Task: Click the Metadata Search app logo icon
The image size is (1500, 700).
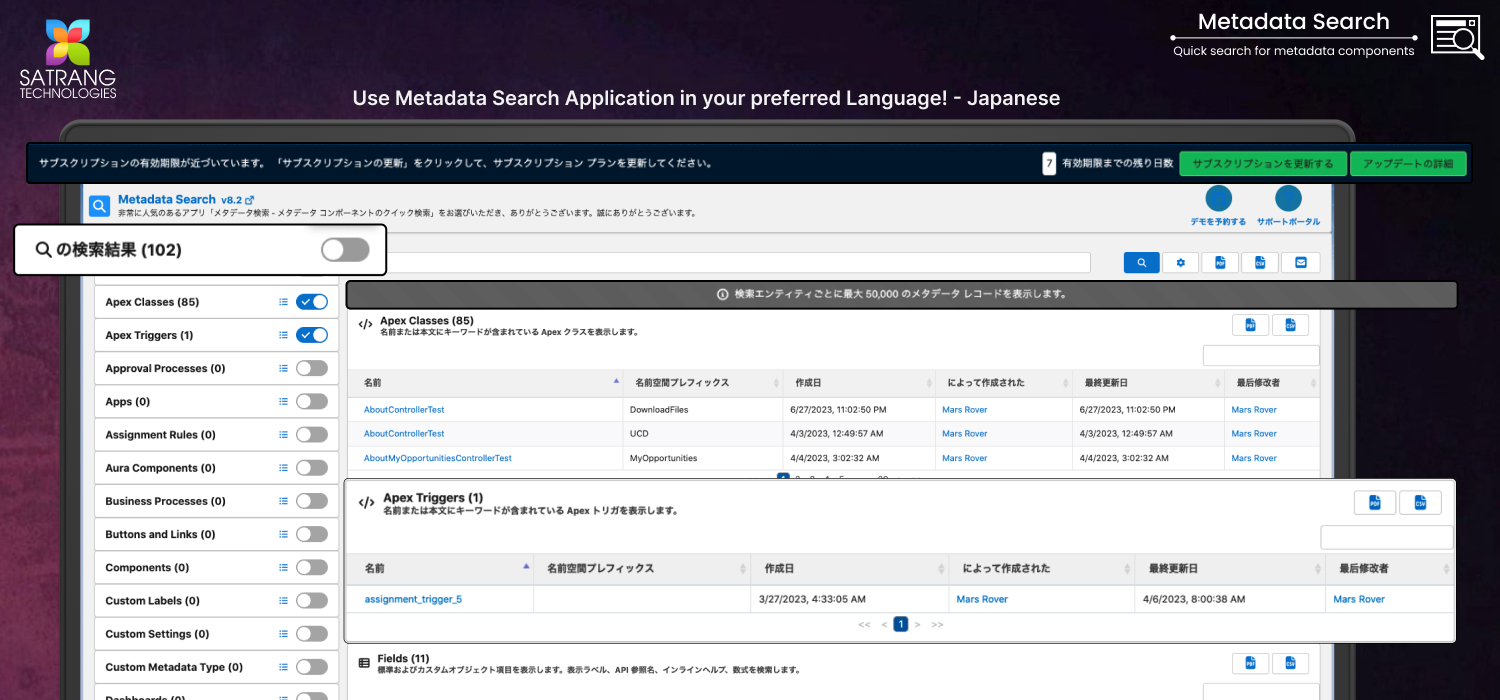Action: [99, 206]
